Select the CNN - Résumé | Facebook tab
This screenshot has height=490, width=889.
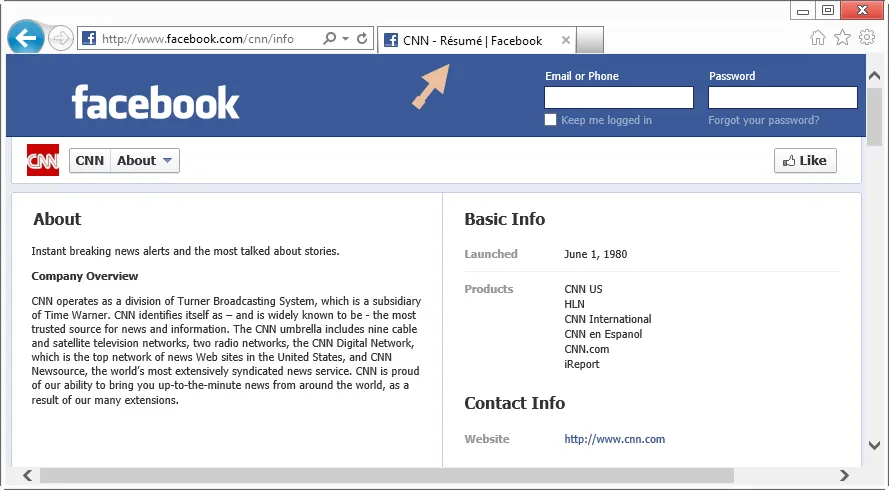point(476,40)
